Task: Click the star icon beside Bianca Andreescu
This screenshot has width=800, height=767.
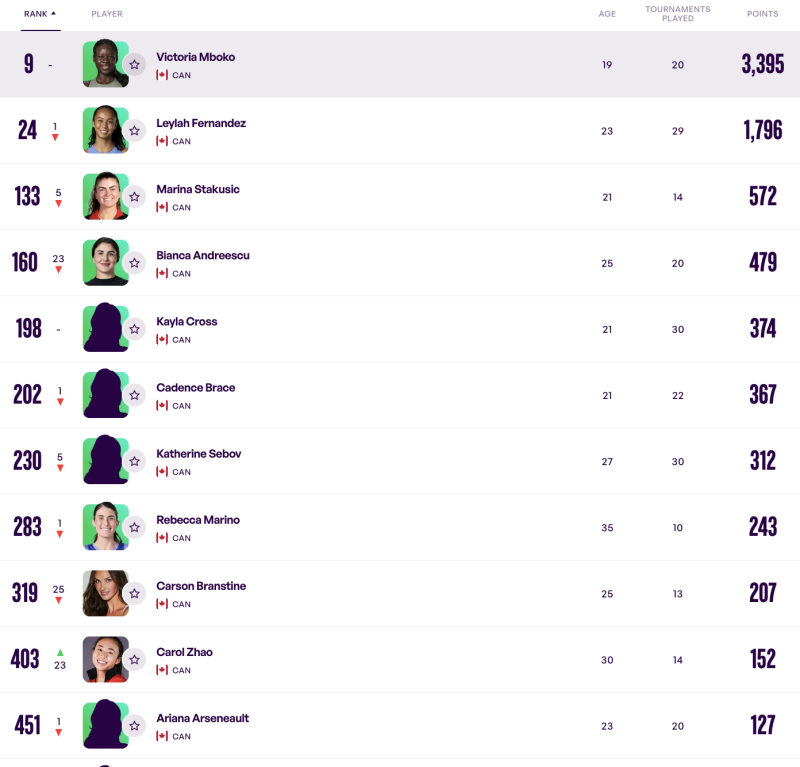Action: coord(134,263)
